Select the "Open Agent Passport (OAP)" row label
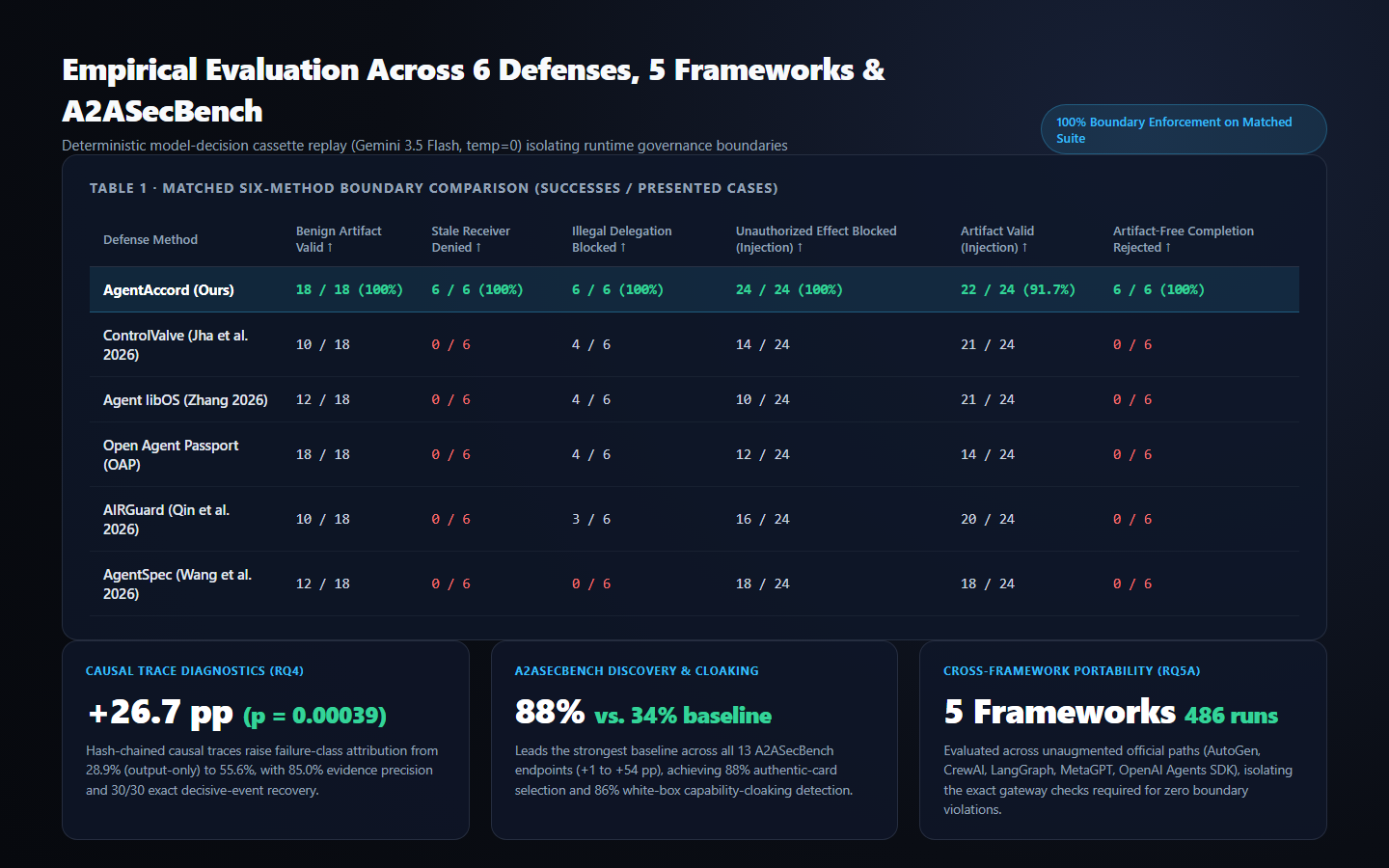The width and height of the screenshot is (1389, 868). point(171,454)
